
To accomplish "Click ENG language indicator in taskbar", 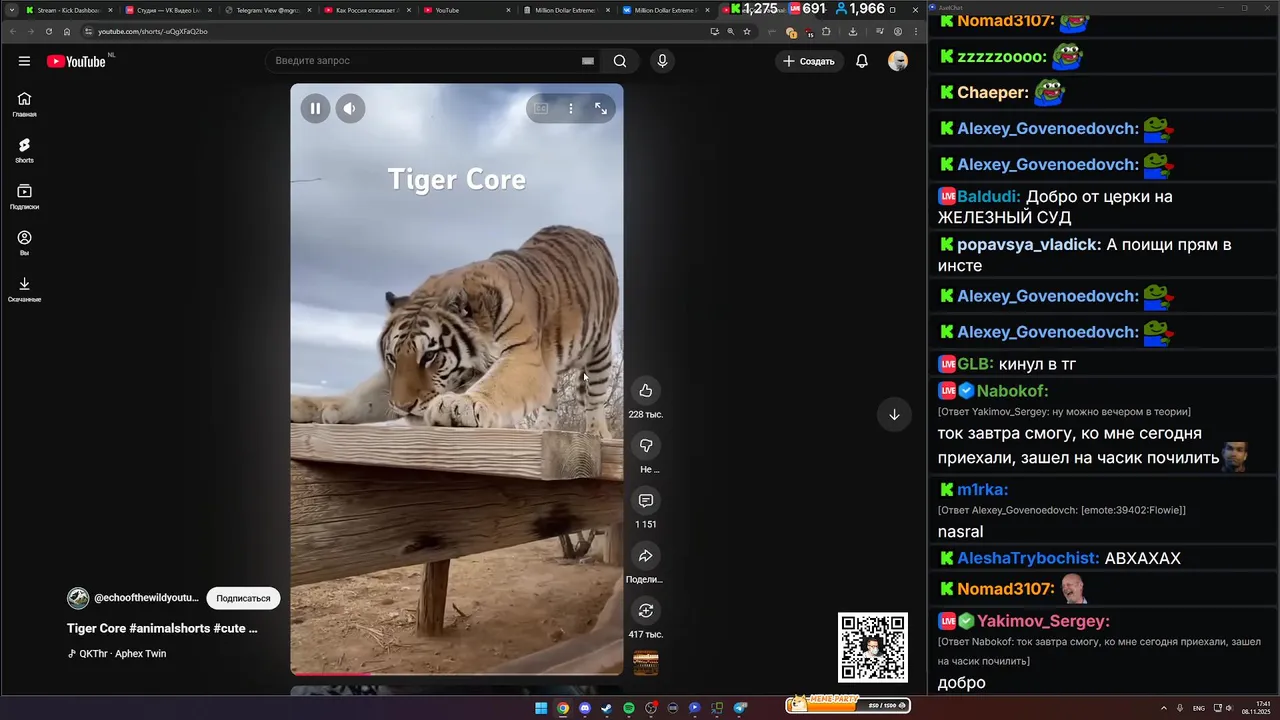I will click(1199, 708).
